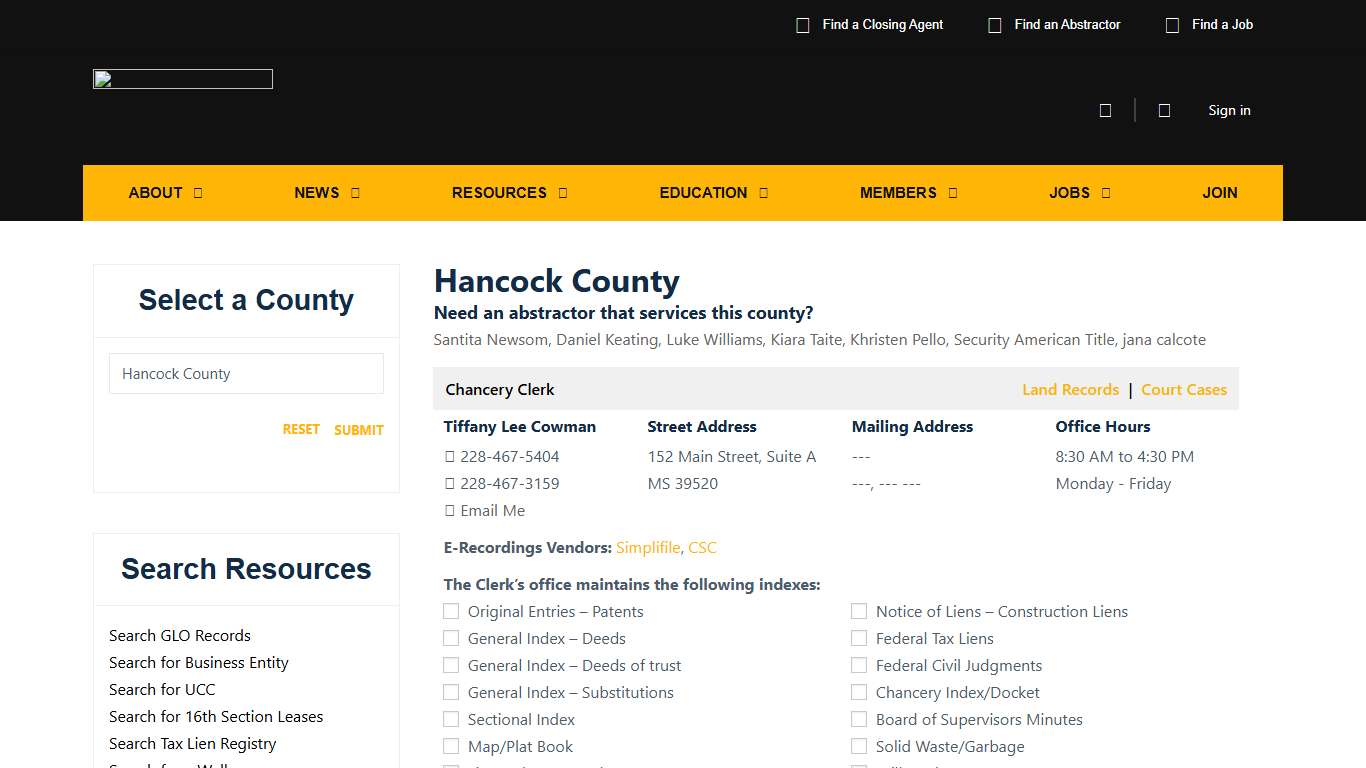The height and width of the screenshot is (768, 1366).
Task: Click the Search Tax Lien Registry link
Action: pos(192,743)
